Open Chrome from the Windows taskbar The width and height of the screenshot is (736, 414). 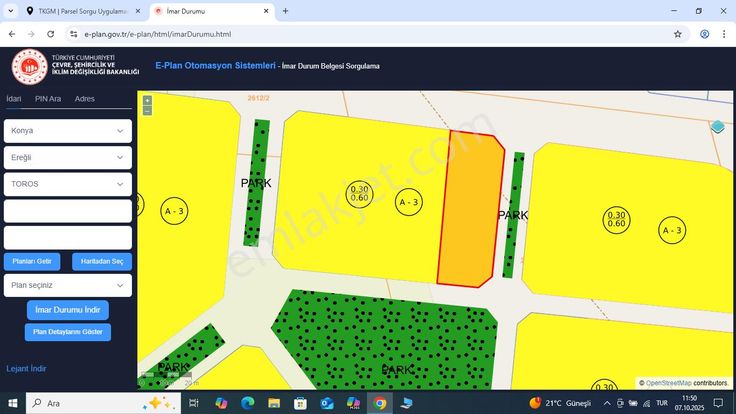[x=379, y=403]
